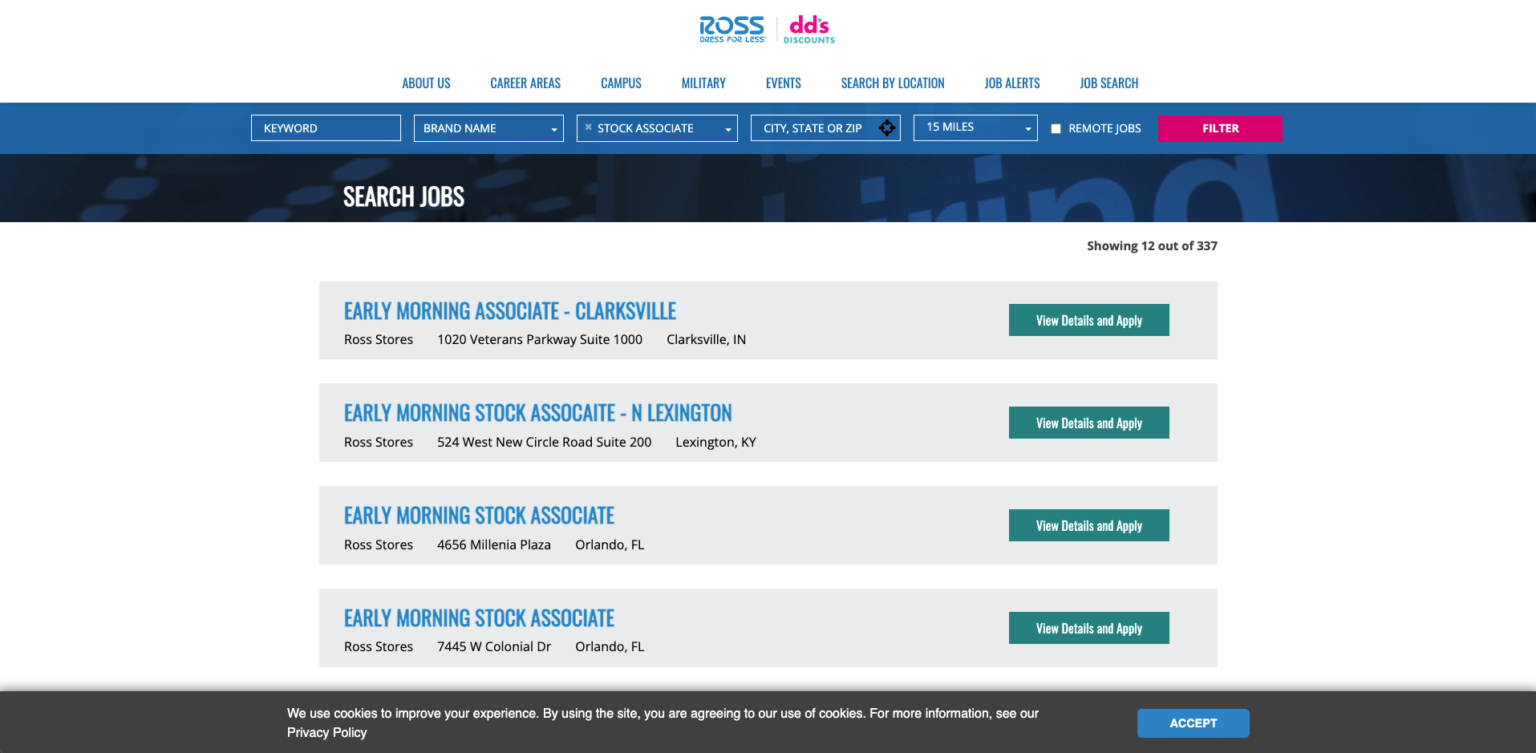The height and width of the screenshot is (753, 1536).
Task: Open the Brand Name dropdown
Action: click(488, 128)
